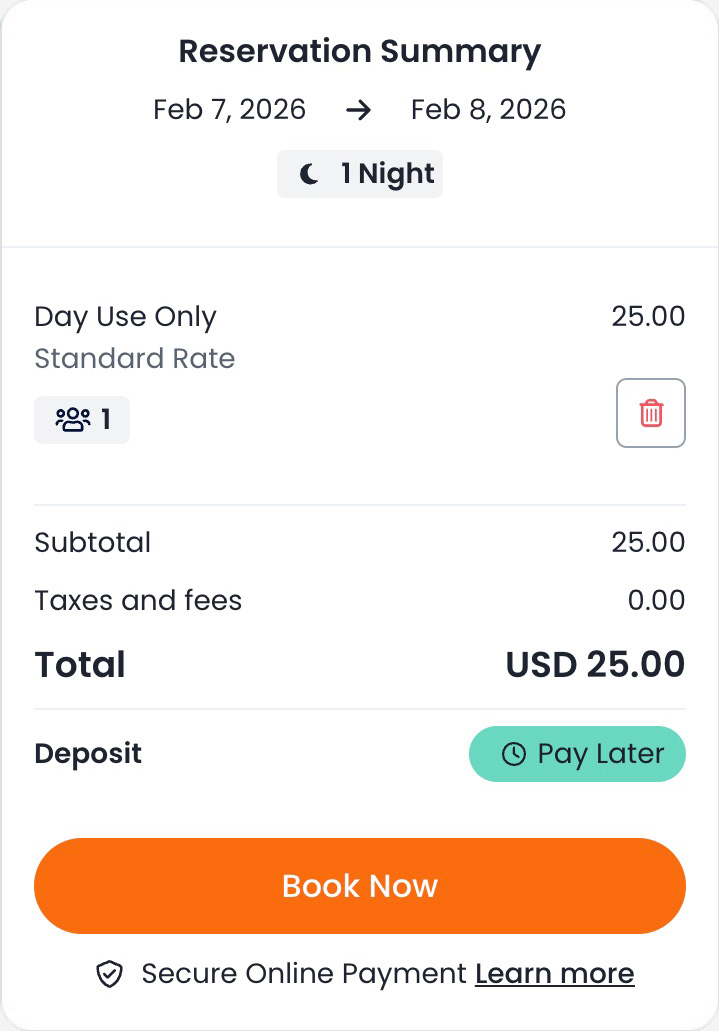
Task: Select the Feb 7, 2026 check-in date
Action: coord(229,109)
